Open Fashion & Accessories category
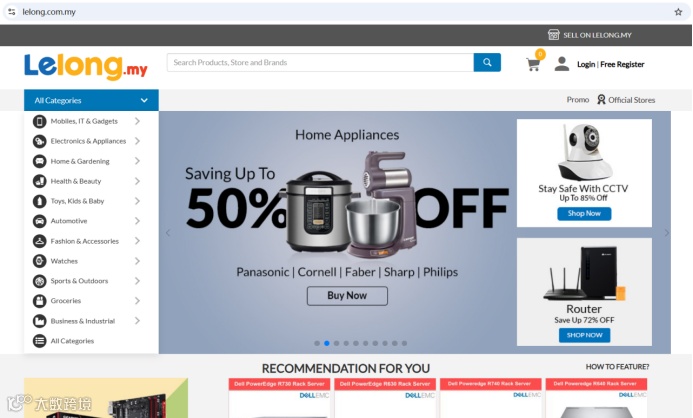Image resolution: width=693 pixels, height=418 pixels. click(86, 241)
